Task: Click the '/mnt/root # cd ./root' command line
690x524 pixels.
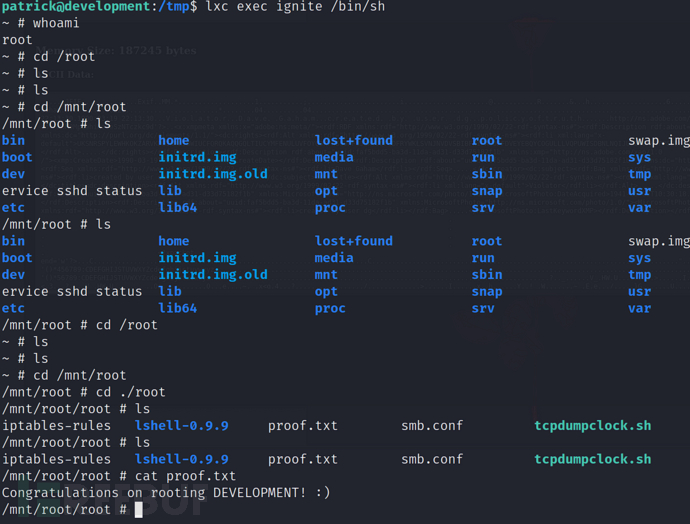Action: [84, 392]
